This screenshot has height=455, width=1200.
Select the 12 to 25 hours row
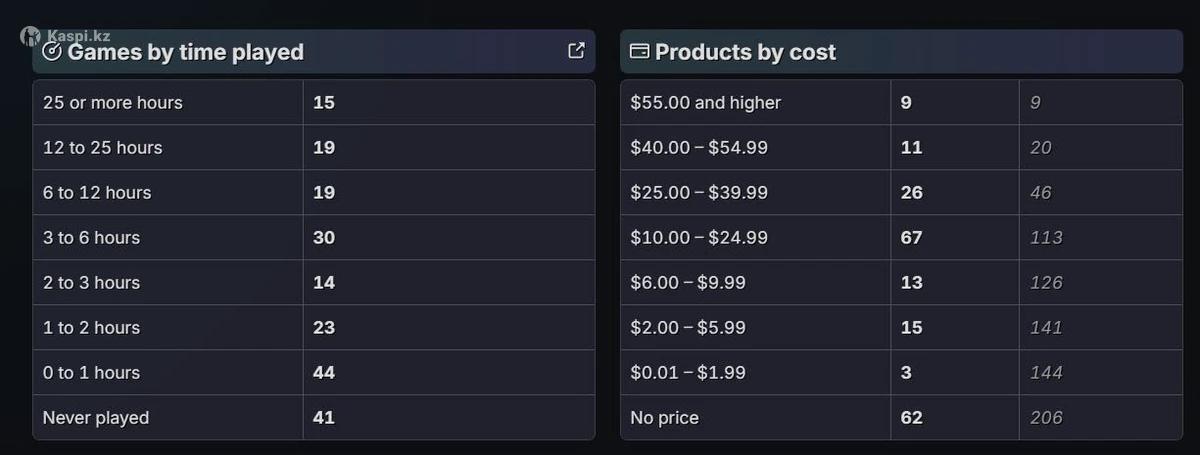[102, 148]
